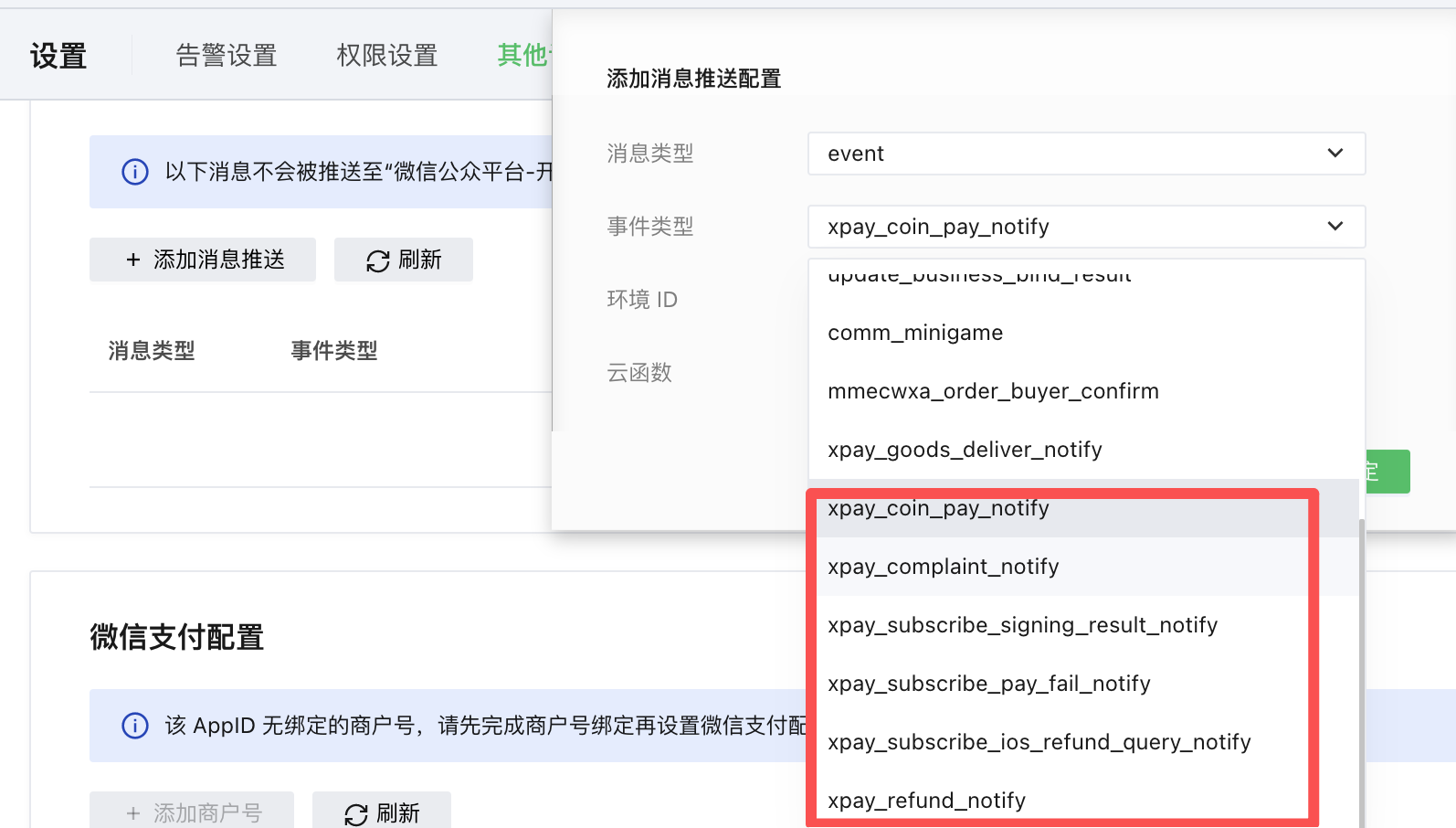Click 刷新 in the 微信支付配置 section
The image size is (1456, 828).
click(382, 812)
